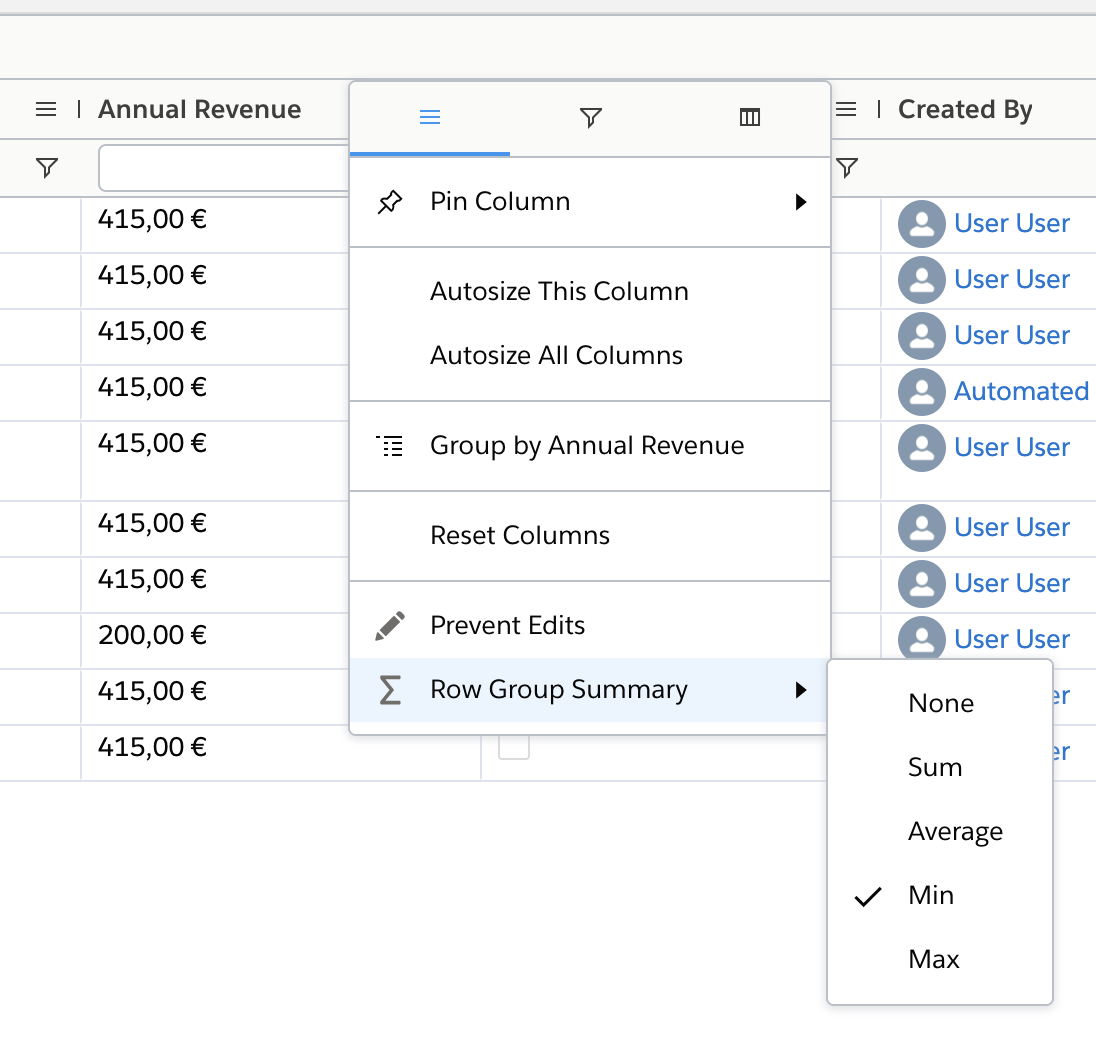Open Annual Revenue column hamburger menu
The image size is (1096, 1046).
pos(46,109)
